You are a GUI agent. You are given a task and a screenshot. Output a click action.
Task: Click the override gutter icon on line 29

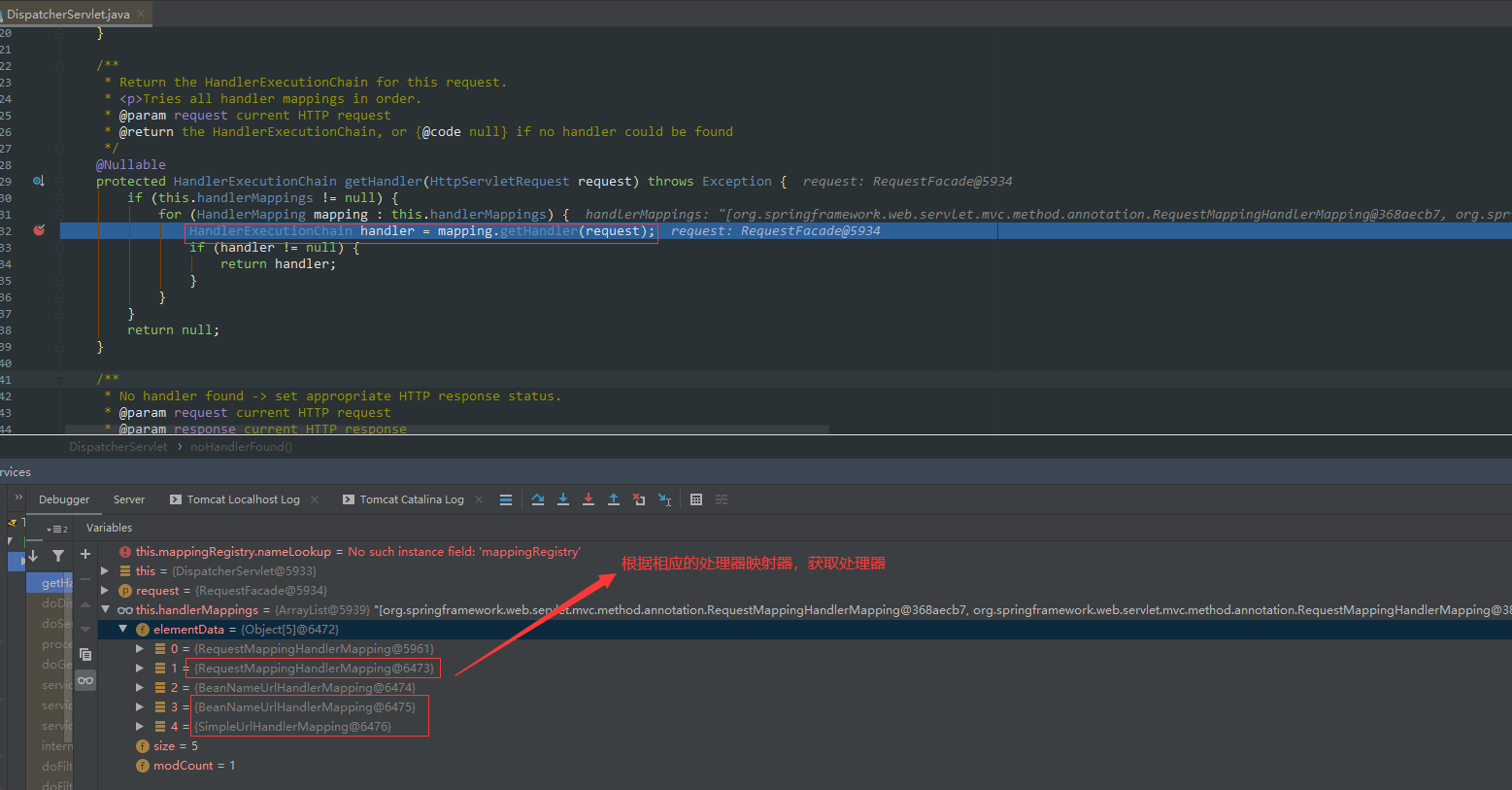tap(39, 181)
